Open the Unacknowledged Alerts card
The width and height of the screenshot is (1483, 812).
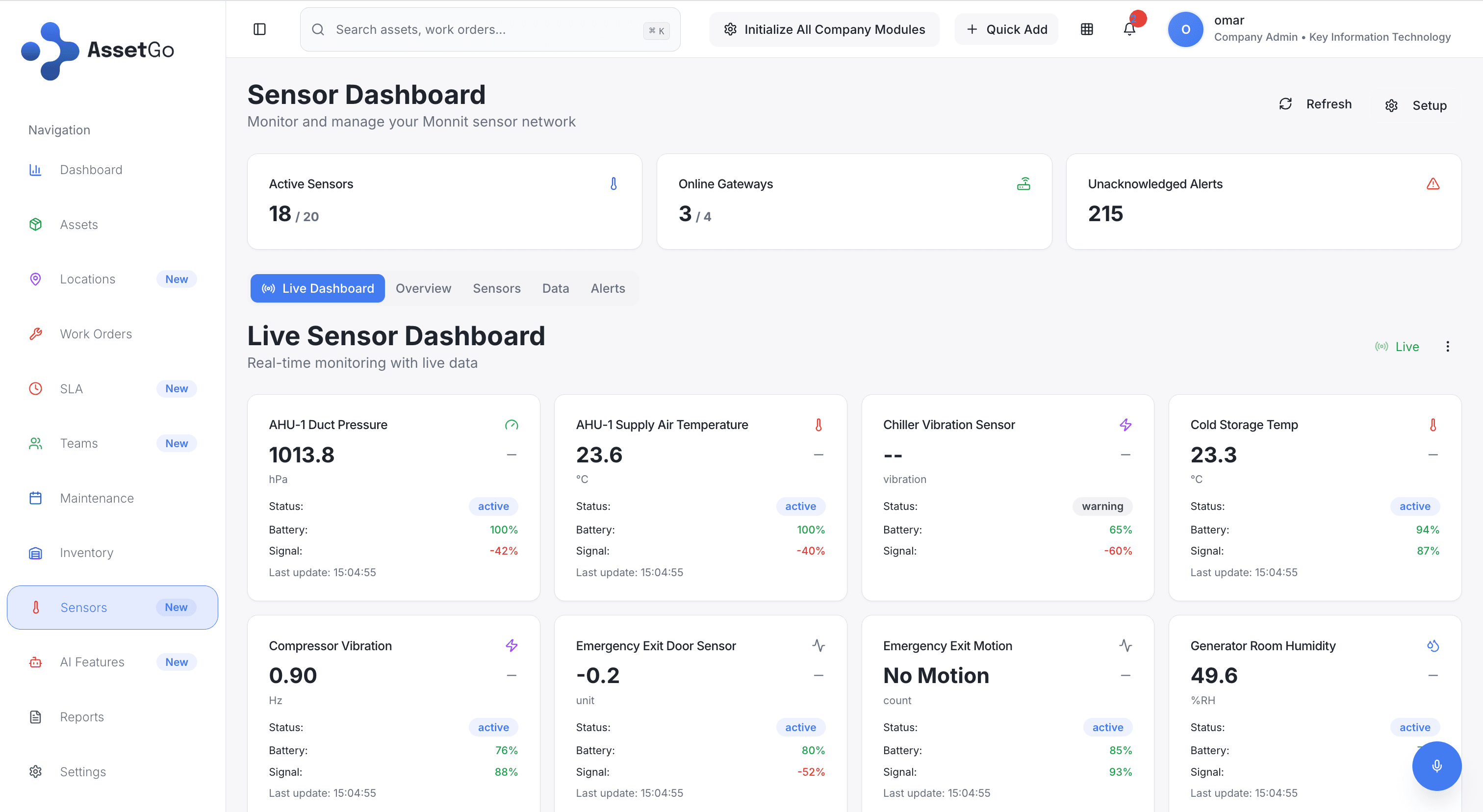click(1264, 202)
